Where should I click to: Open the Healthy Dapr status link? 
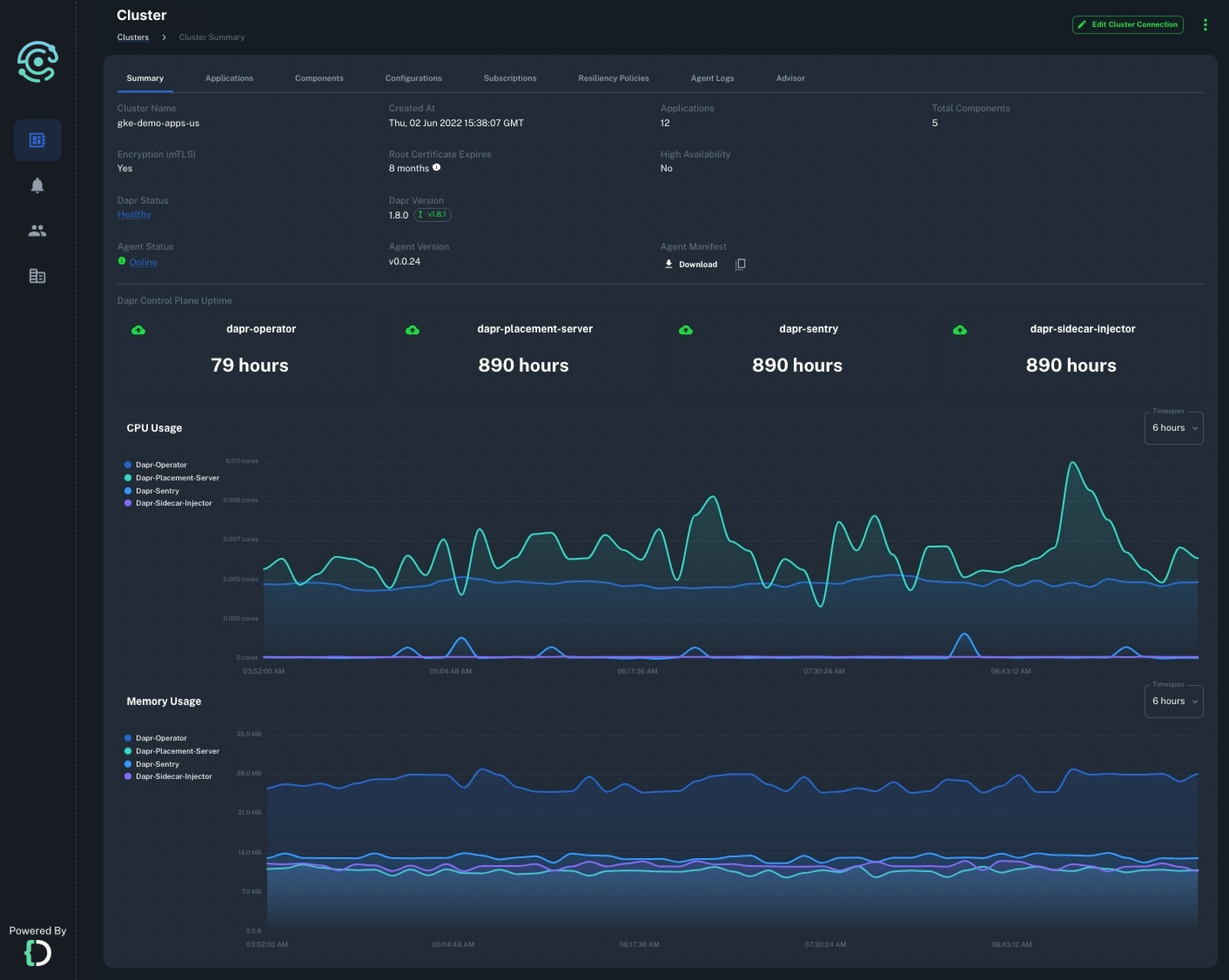[x=134, y=215]
